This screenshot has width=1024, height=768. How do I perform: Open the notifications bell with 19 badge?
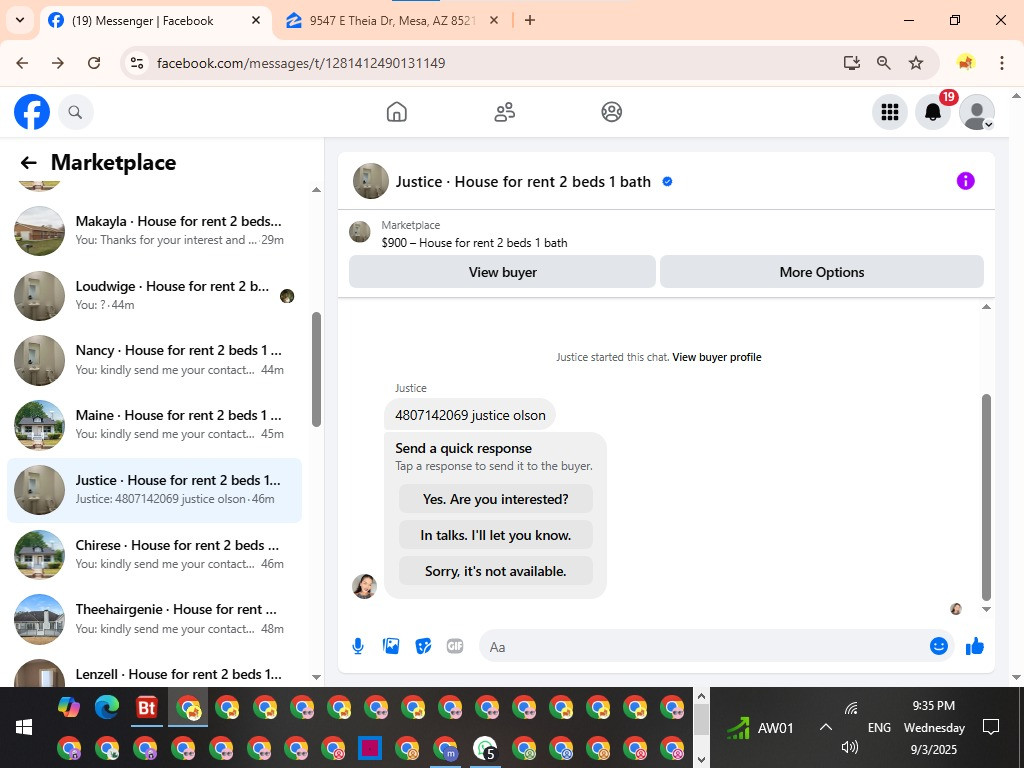pyautogui.click(x=933, y=112)
